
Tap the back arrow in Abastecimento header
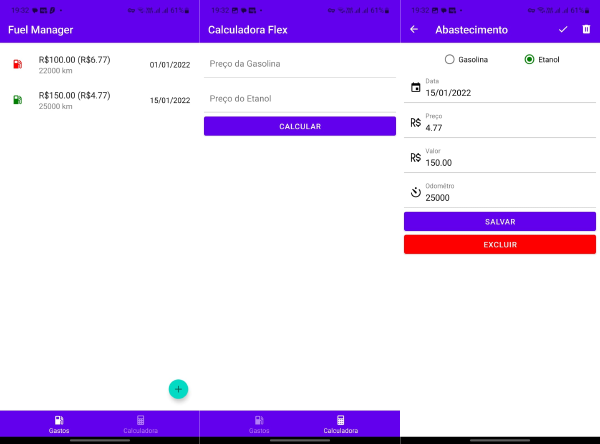click(414, 30)
